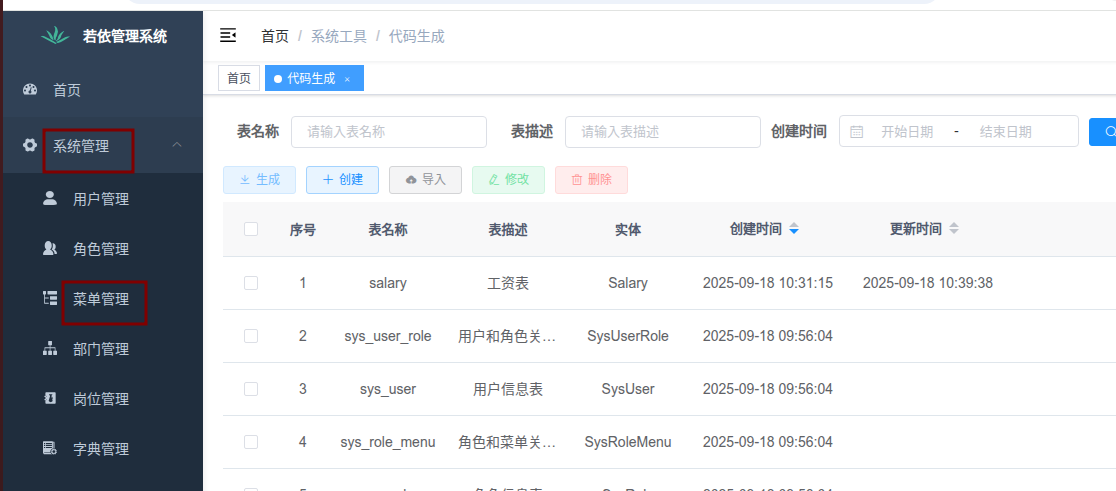This screenshot has width=1116, height=491.
Task: Click the 开始日期 date field
Action: click(x=907, y=132)
